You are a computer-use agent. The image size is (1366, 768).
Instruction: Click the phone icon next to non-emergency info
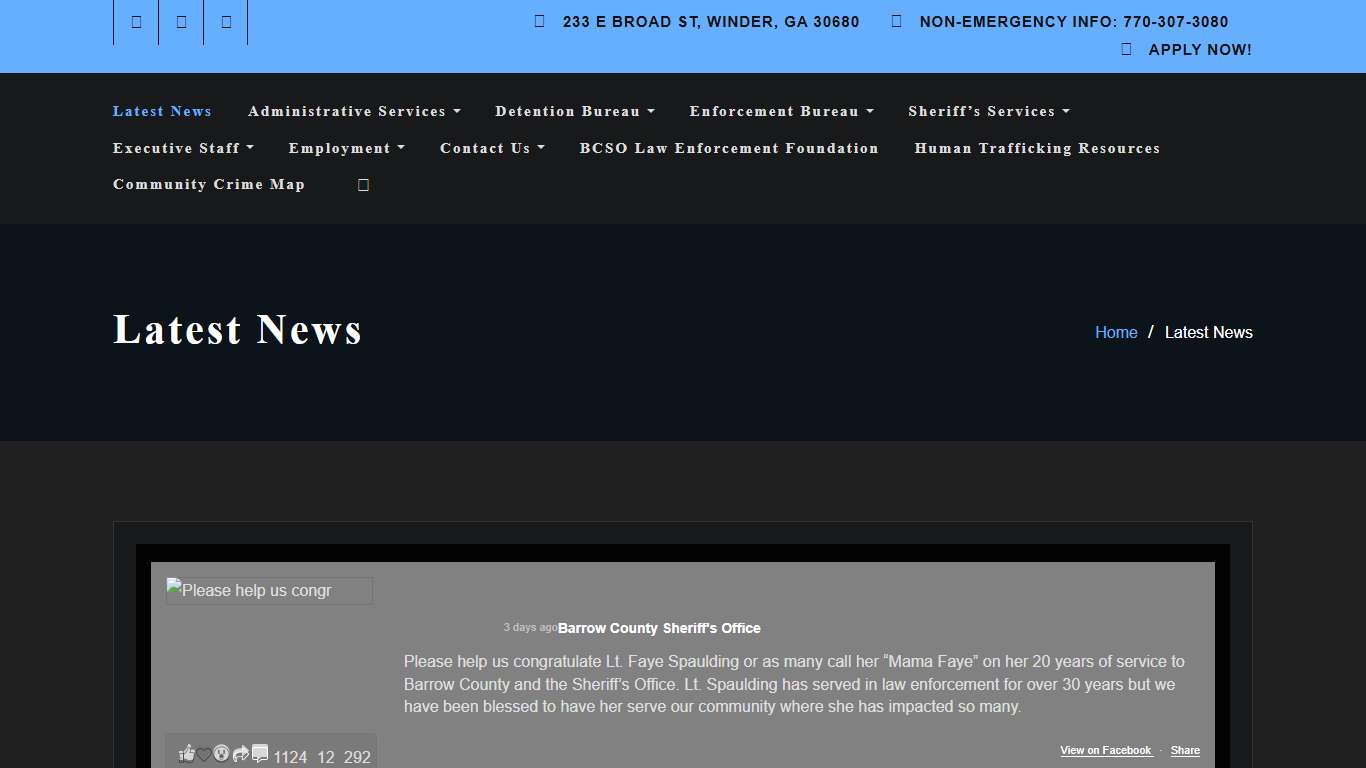coord(895,21)
